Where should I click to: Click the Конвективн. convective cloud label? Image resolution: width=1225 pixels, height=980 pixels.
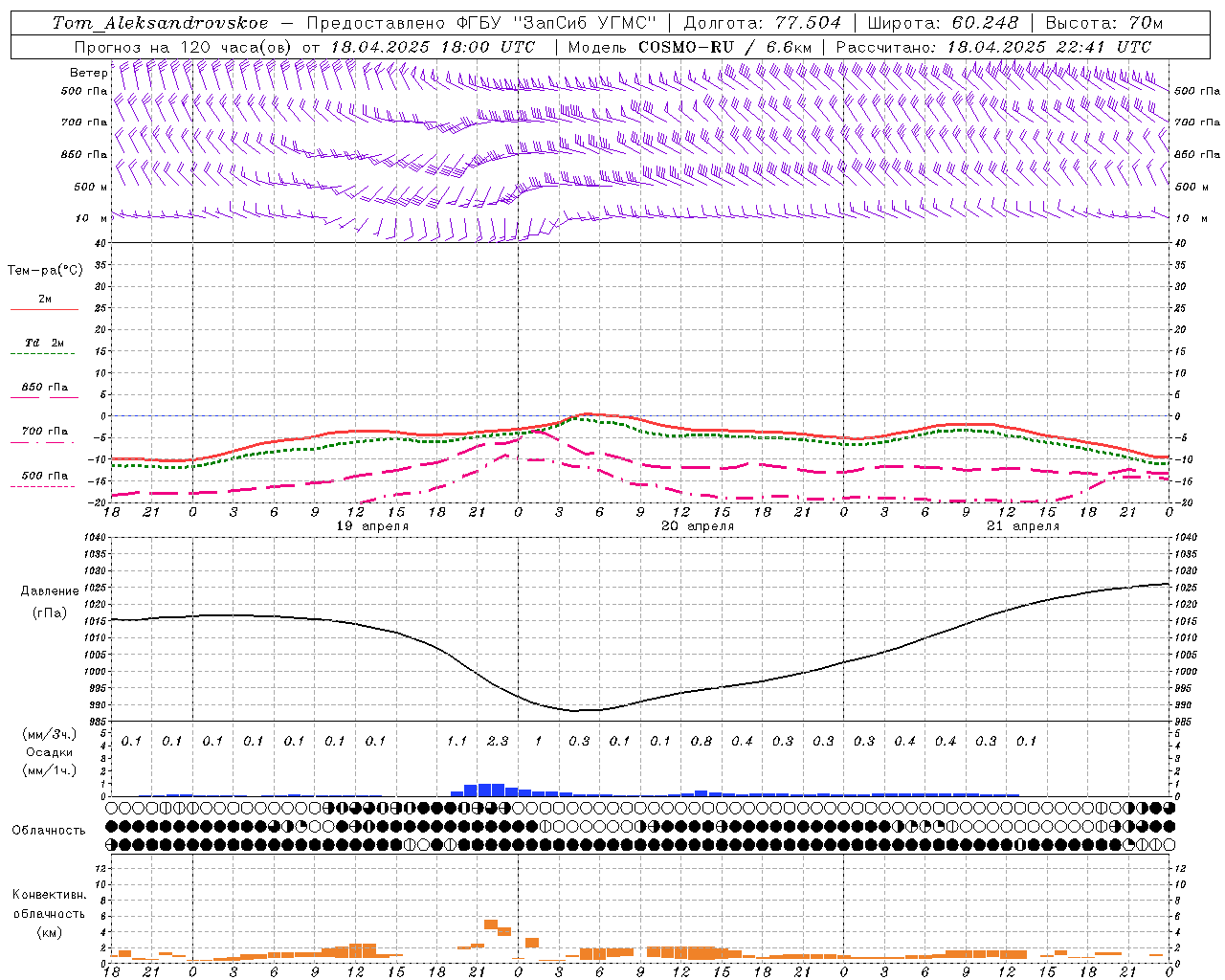click(x=49, y=895)
